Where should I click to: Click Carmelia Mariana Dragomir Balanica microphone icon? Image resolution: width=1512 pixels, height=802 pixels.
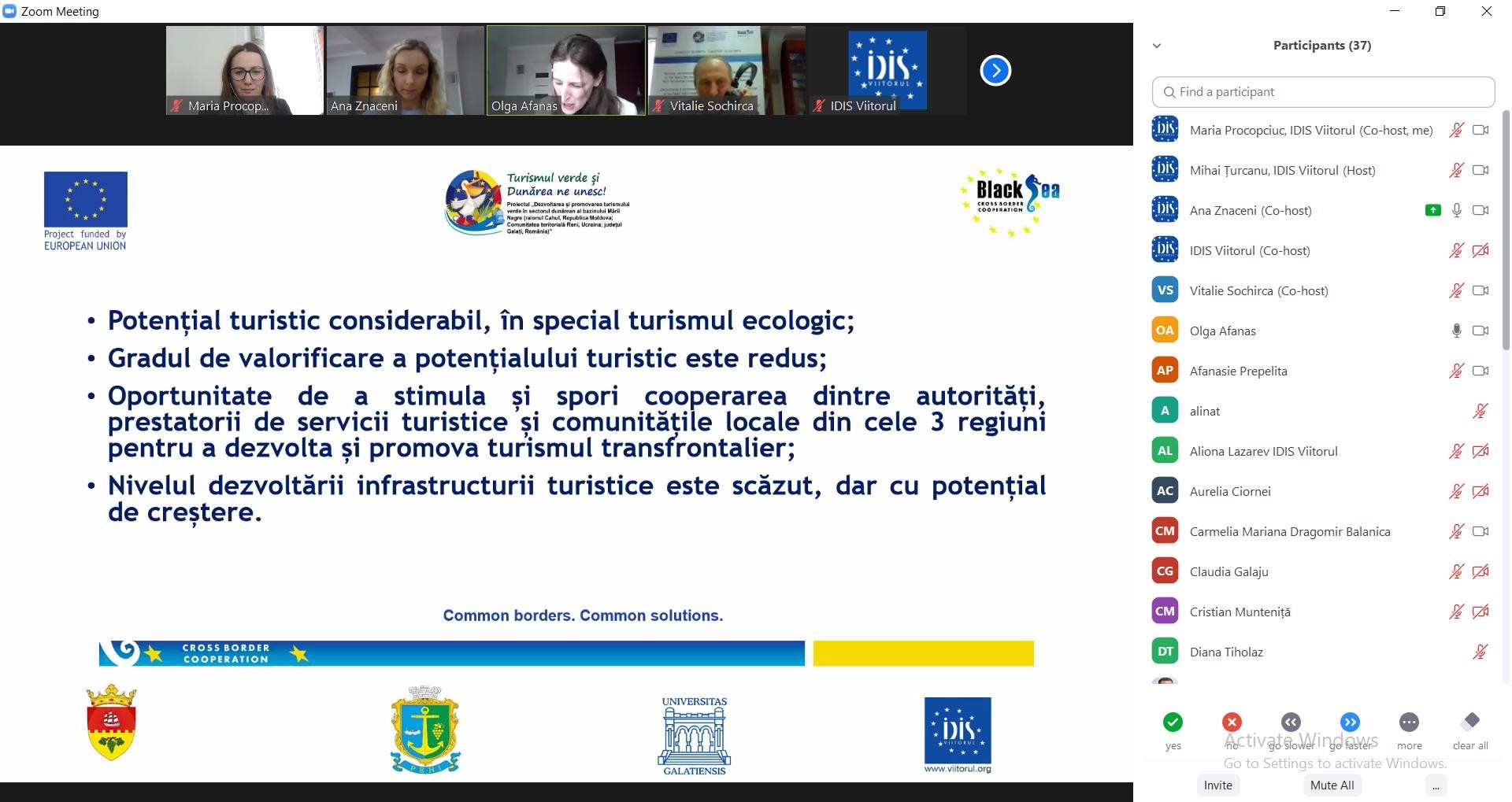1457,532
